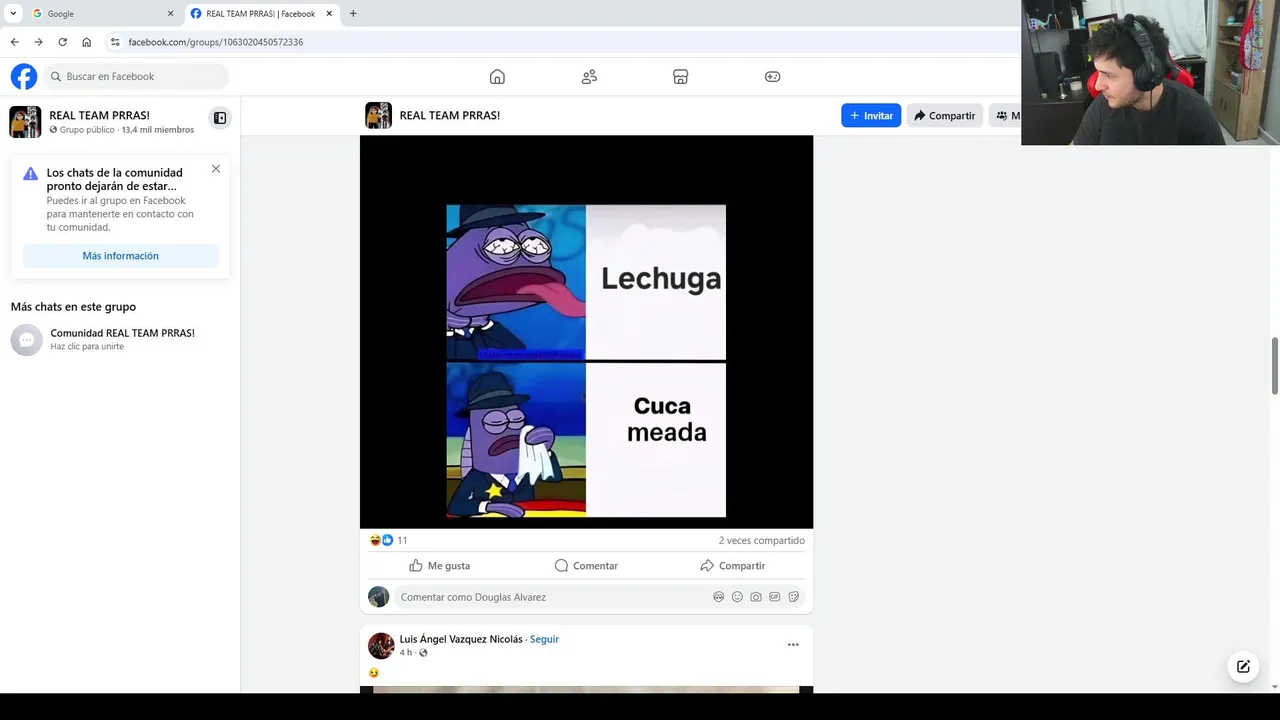
Task: Attach photo with camera icon in comment box
Action: (756, 597)
